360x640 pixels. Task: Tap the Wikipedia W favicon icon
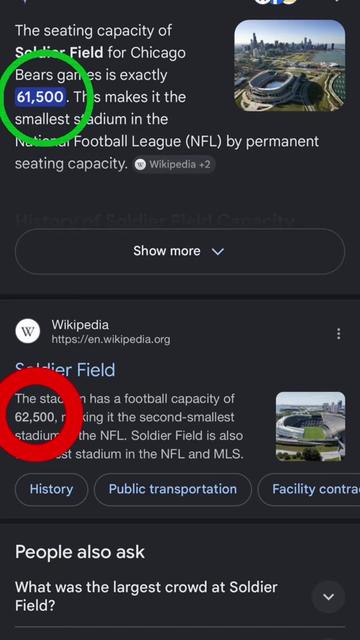[x=28, y=331]
